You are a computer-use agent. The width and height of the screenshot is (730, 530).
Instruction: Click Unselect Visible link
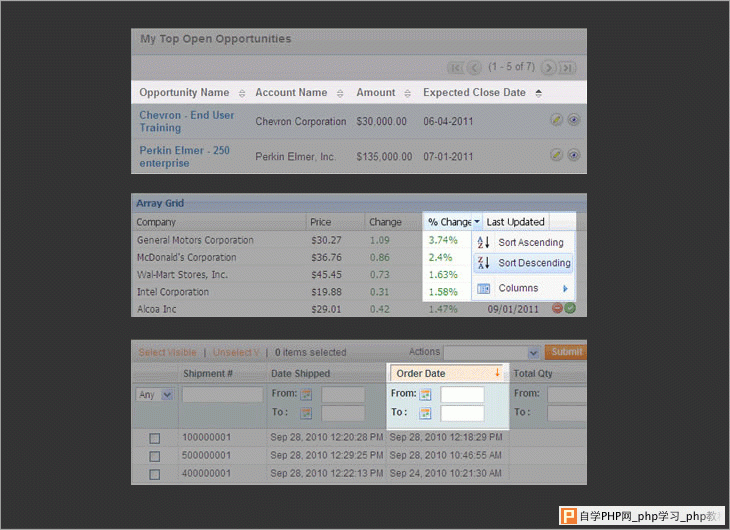tap(236, 353)
